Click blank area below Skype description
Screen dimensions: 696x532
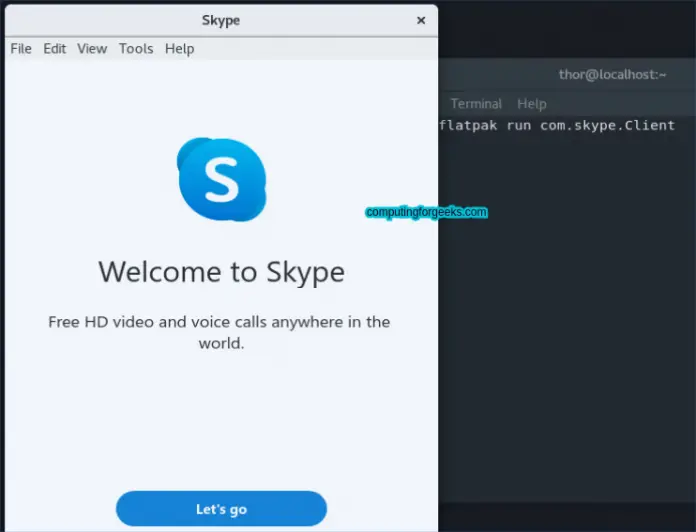(x=221, y=420)
